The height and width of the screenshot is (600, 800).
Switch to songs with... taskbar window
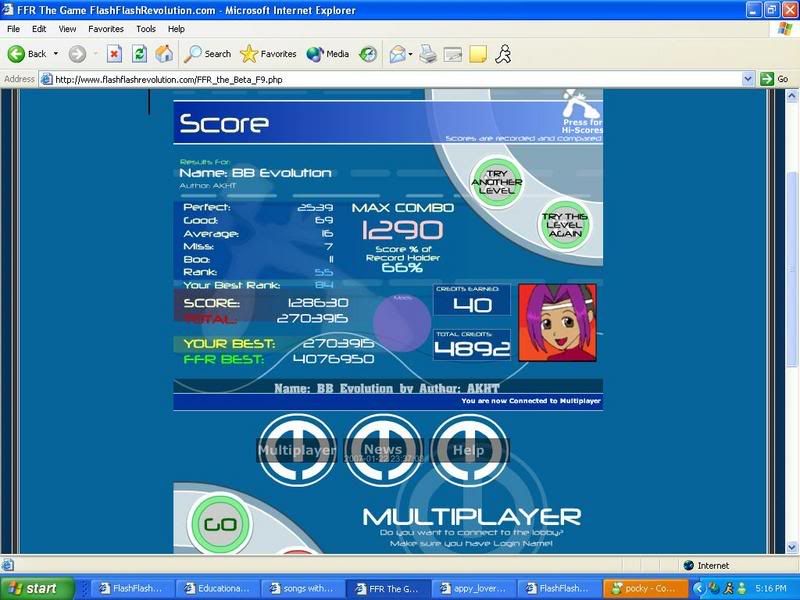click(303, 588)
